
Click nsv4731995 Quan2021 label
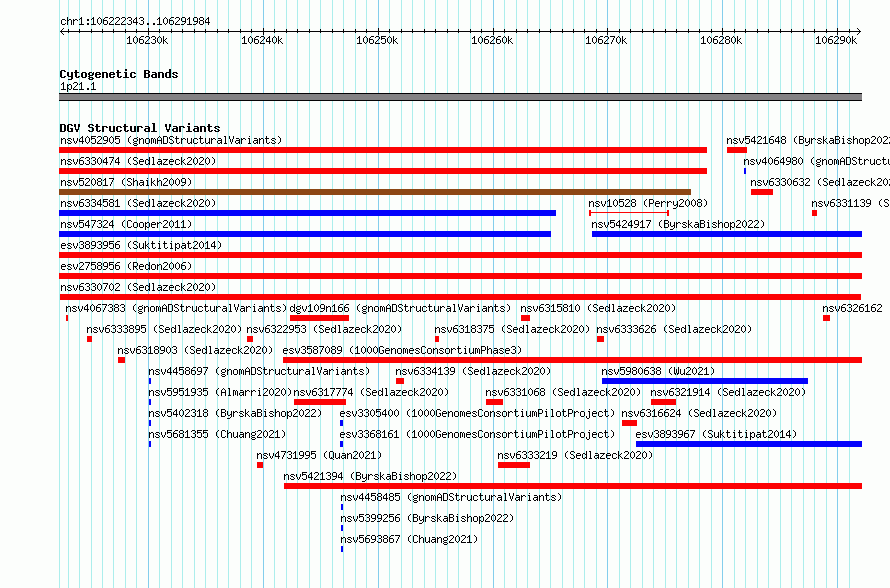coord(319,455)
